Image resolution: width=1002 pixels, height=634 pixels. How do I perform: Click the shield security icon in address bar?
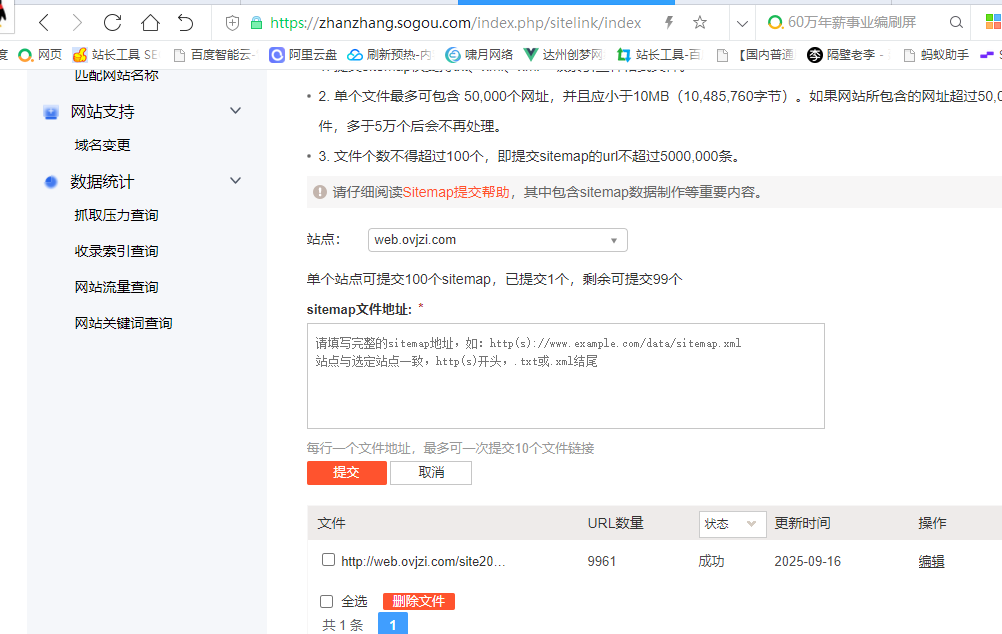pyautogui.click(x=233, y=23)
